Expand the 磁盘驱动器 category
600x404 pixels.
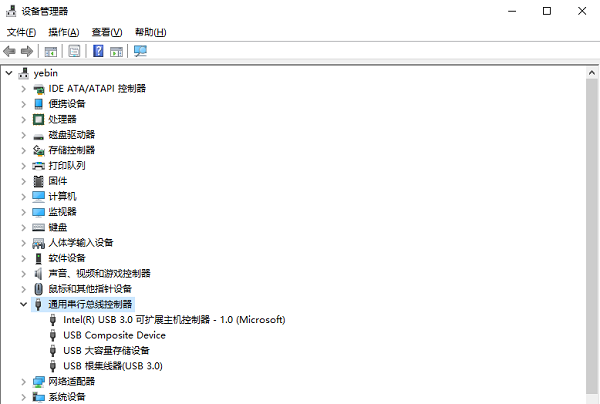pyautogui.click(x=23, y=135)
